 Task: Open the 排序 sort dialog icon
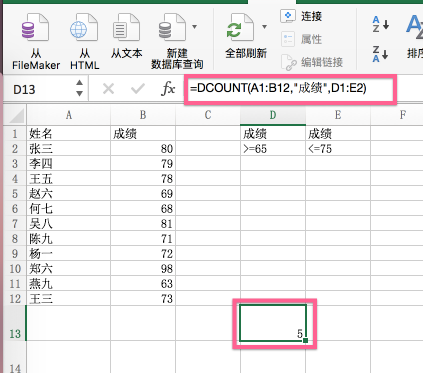pyautogui.click(x=415, y=26)
